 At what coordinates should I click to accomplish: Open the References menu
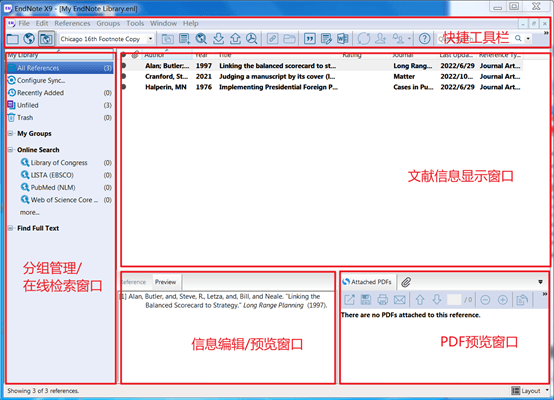coord(72,23)
